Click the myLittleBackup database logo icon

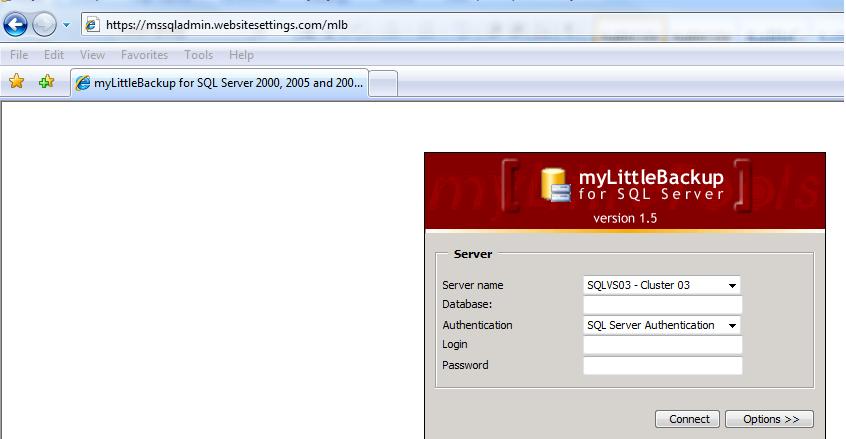tap(556, 185)
